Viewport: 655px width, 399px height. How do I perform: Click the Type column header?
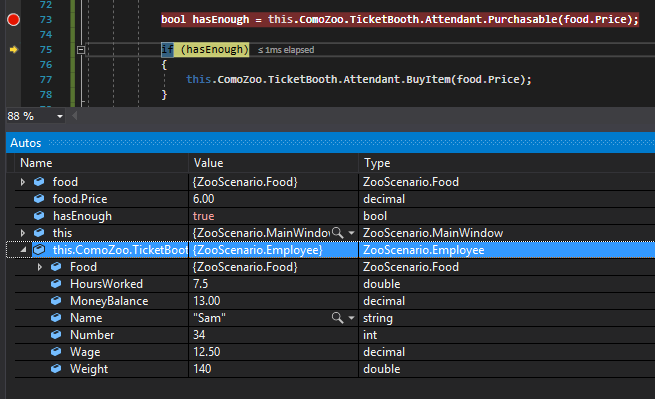tap(507, 163)
